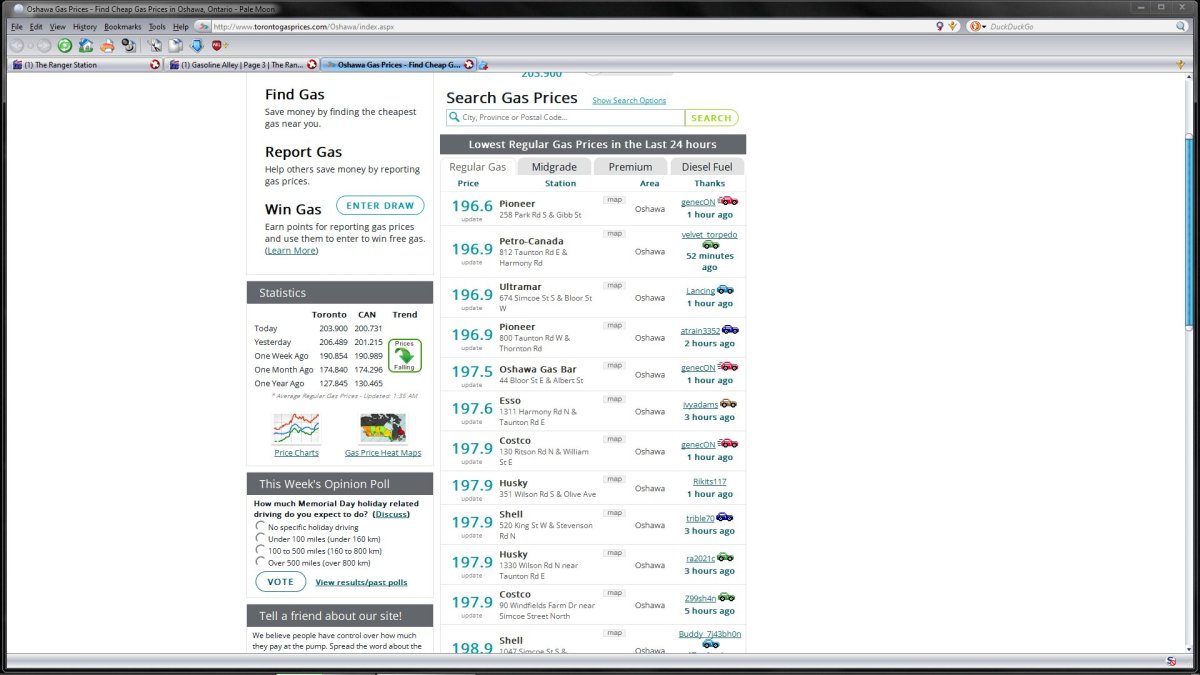This screenshot has width=1200, height=675.
Task: Select 'Over 500 miles' radio button
Action: tap(261, 562)
